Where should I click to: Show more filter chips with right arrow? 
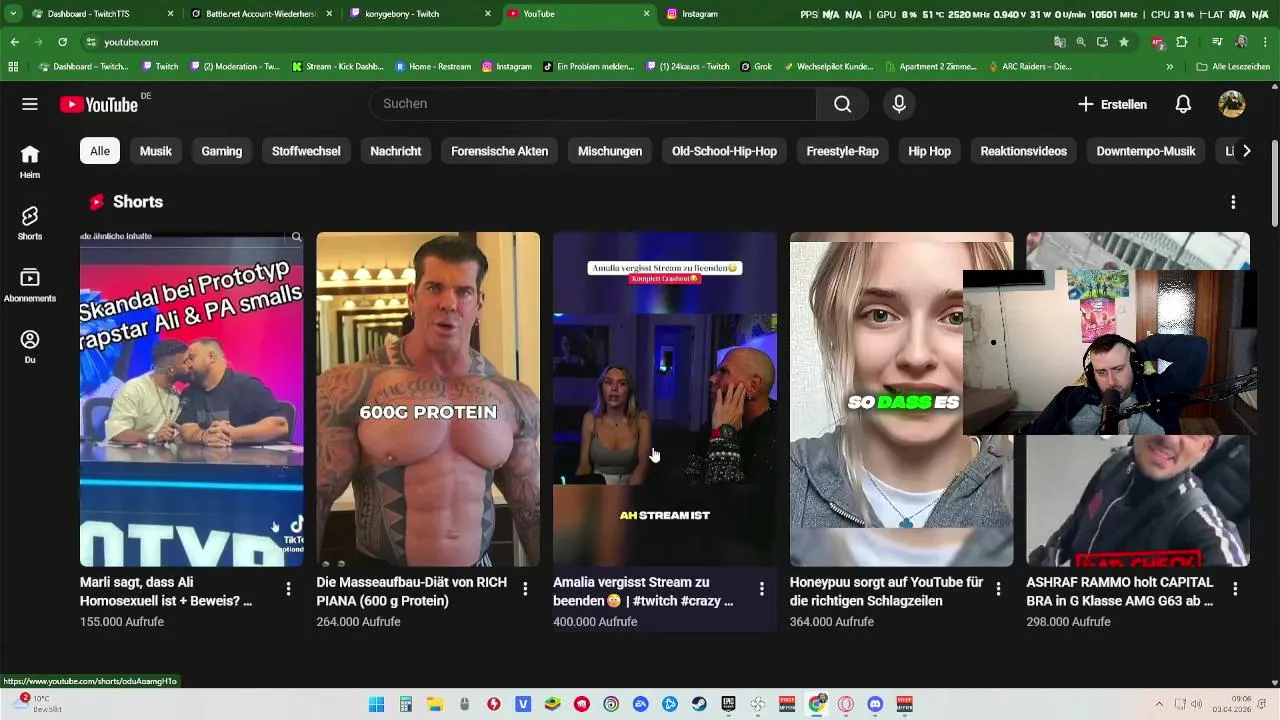1246,151
